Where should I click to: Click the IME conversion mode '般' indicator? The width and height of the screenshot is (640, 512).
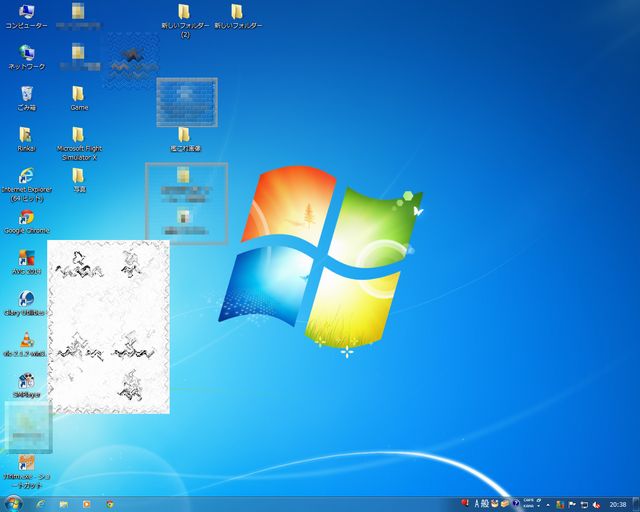(485, 504)
